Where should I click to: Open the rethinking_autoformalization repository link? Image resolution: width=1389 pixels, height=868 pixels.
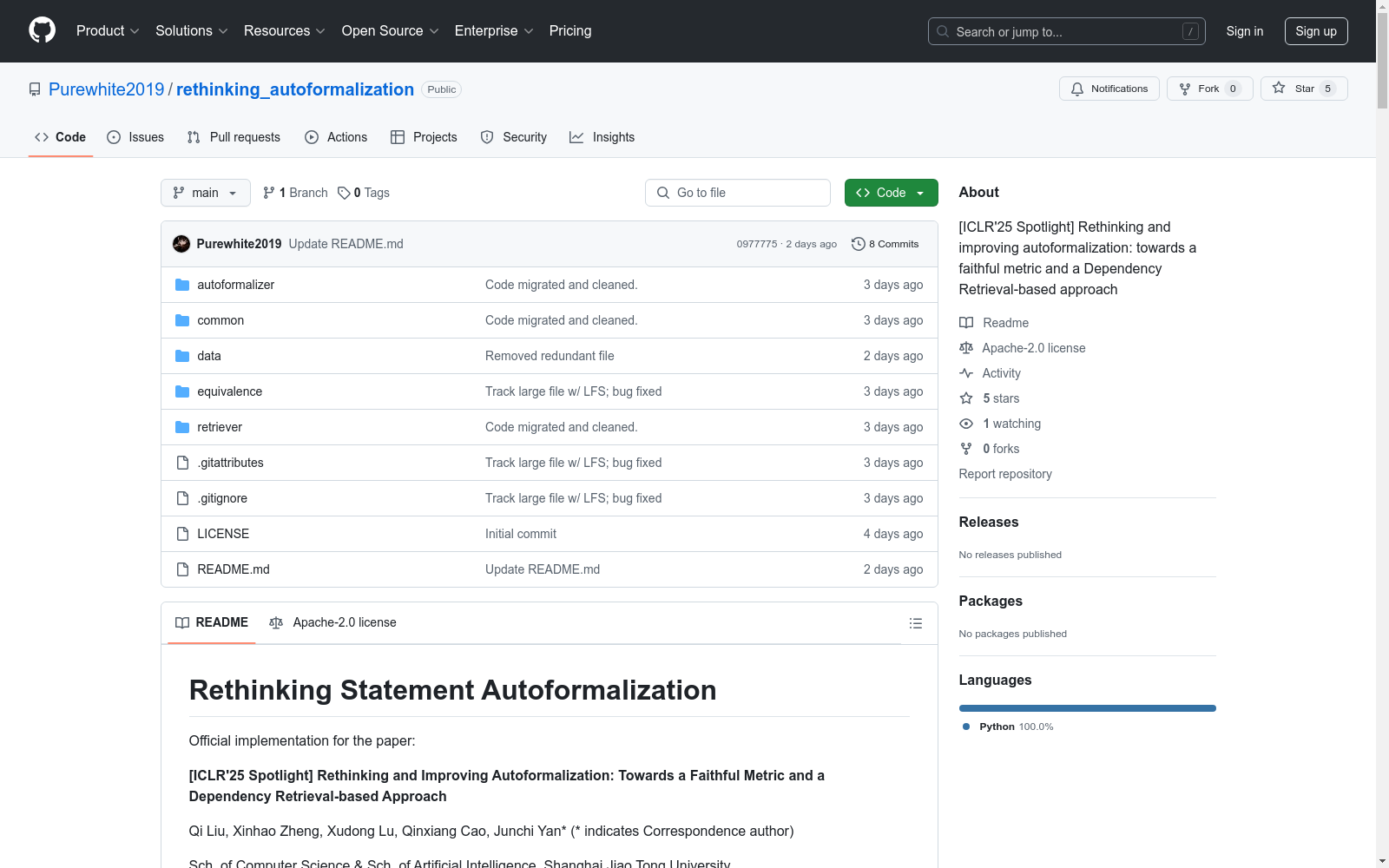pos(295,89)
